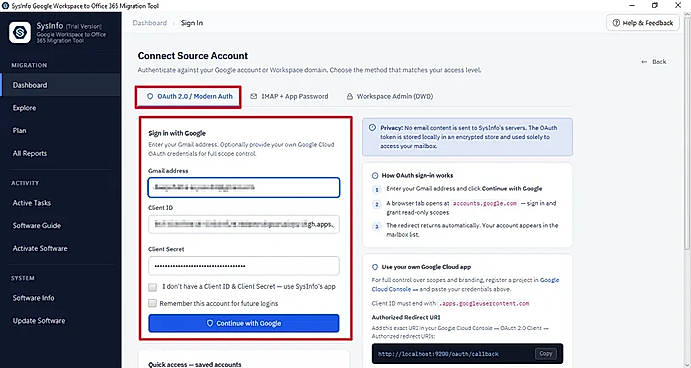
Task: Click the icon beside Use your own Google Cloud app
Action: 375,267
